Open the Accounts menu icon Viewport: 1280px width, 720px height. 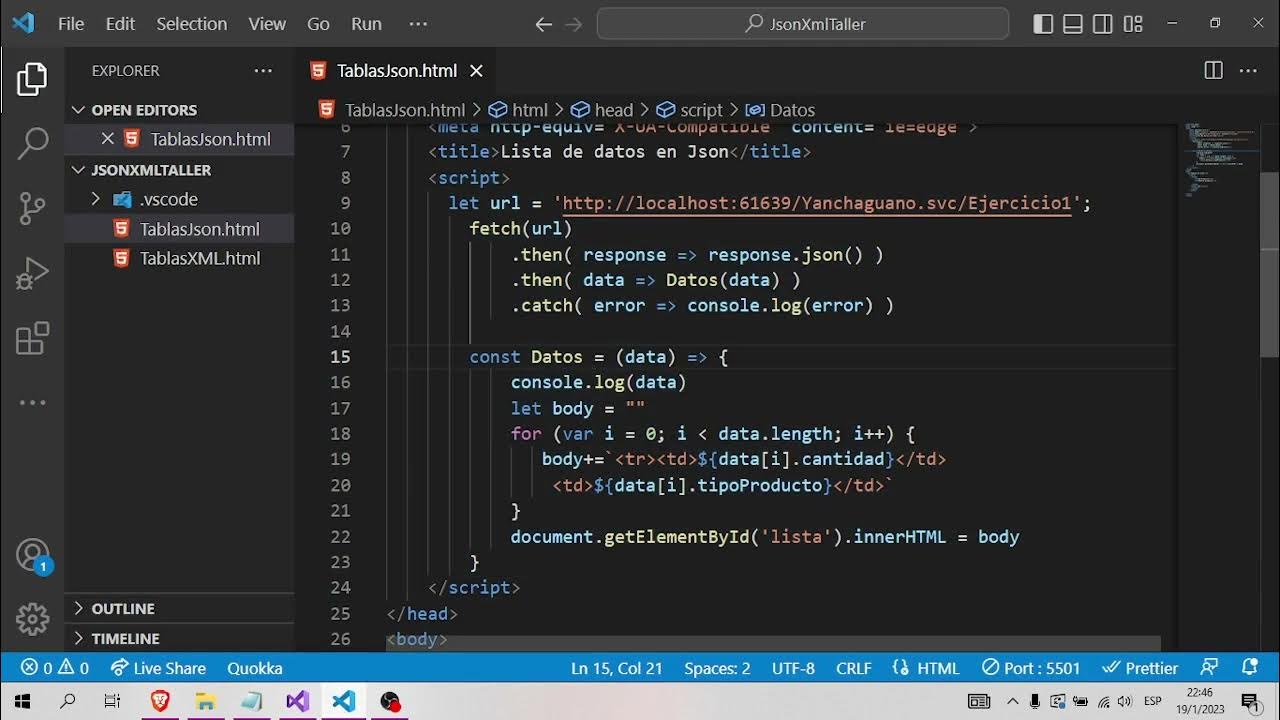(x=32, y=555)
